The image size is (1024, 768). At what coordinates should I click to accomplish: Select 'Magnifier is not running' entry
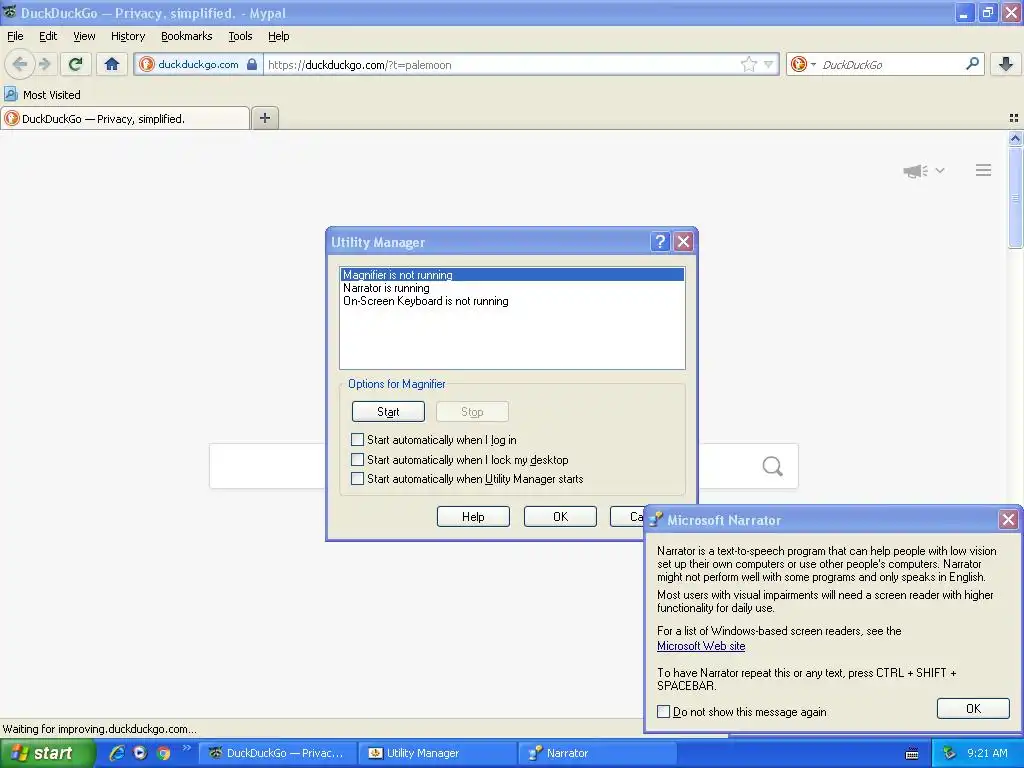(512, 275)
